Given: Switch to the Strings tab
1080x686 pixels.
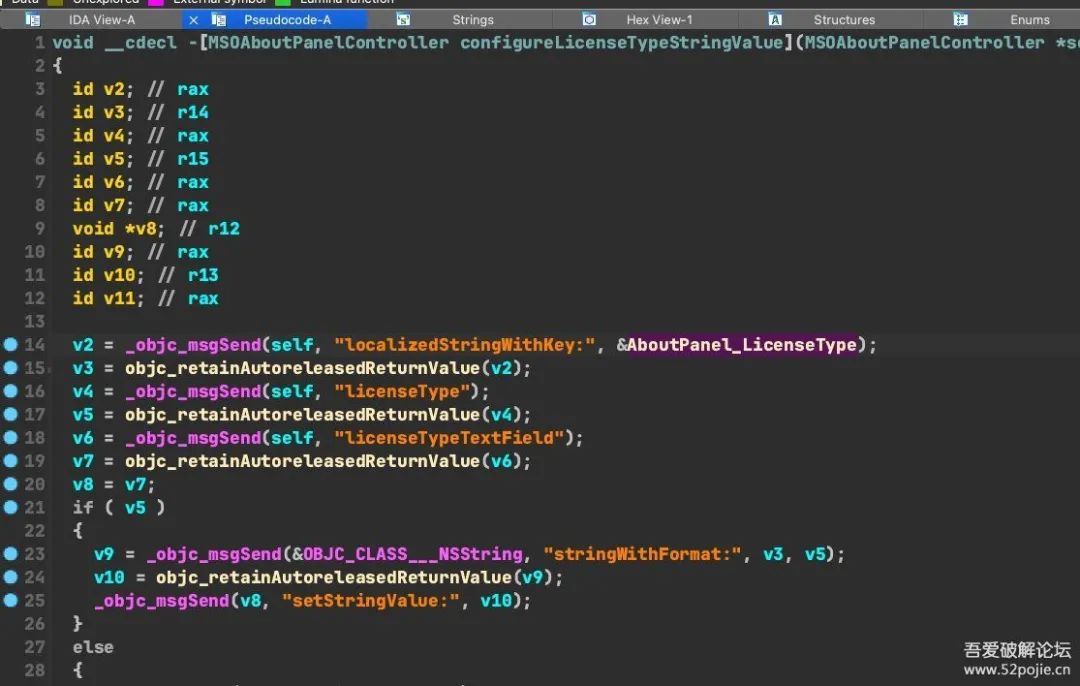Looking at the screenshot, I should coord(472,20).
